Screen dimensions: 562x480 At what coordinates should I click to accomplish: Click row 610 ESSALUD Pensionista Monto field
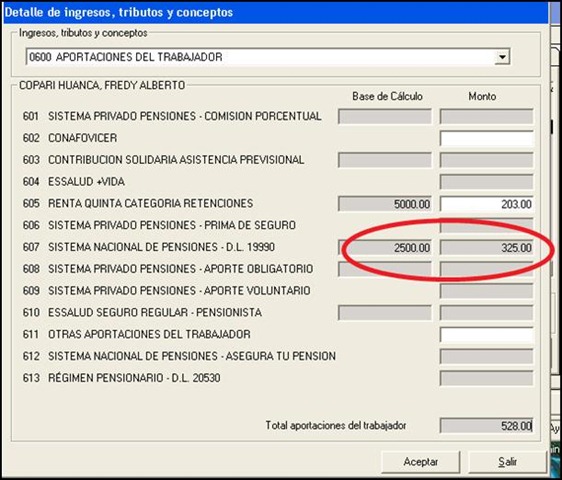click(x=486, y=313)
